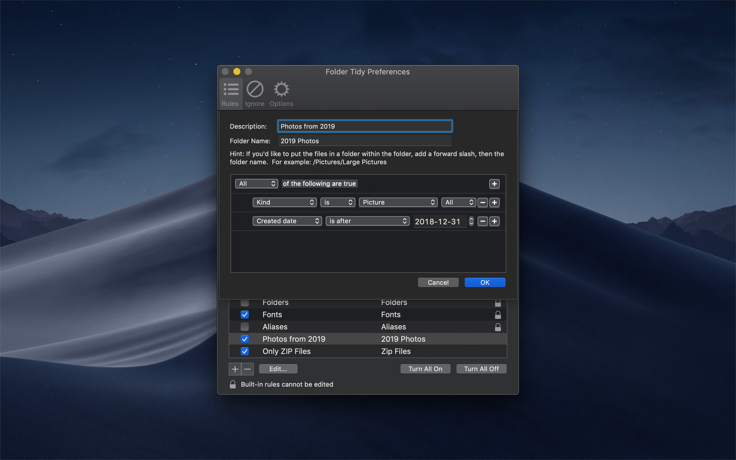Viewport: 736px width, 460px height.
Task: Click the 'Zip Files' folder cell
Action: pyautogui.click(x=396, y=352)
